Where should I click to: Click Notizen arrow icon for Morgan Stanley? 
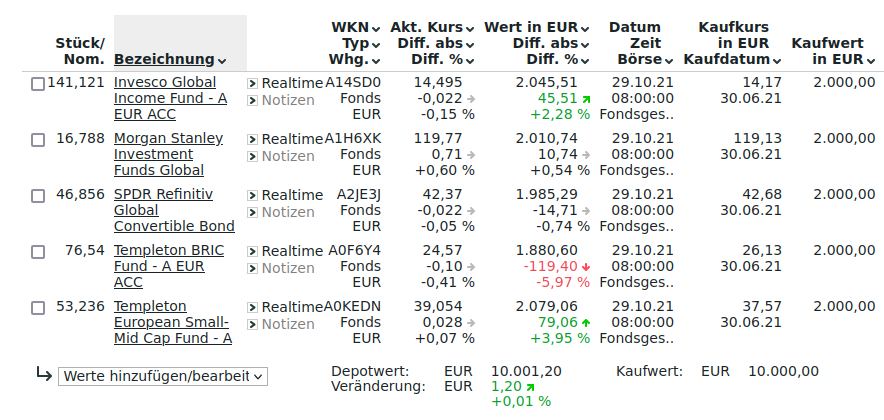point(253,156)
